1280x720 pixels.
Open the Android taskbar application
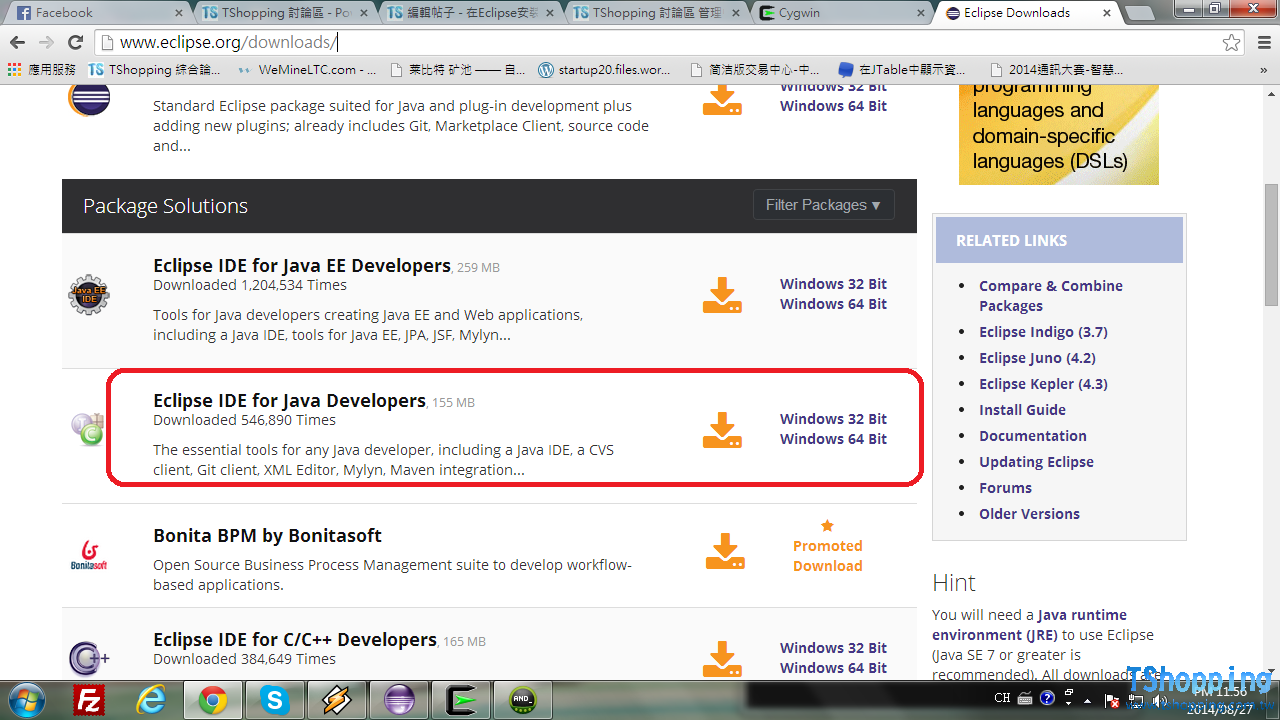(x=523, y=700)
